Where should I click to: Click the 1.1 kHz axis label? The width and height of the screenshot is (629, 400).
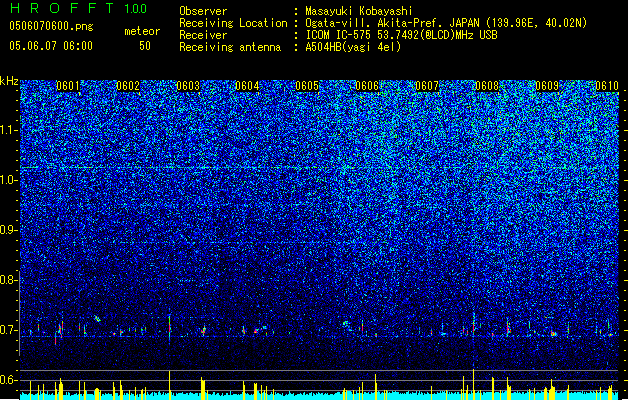click(9, 130)
